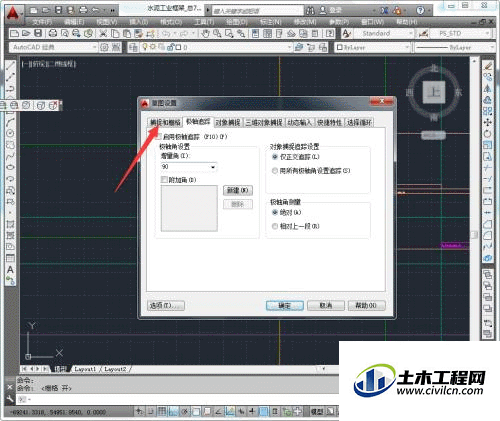Screen dimensions: 500x421
Task: Click the Help 帮助(H) button in dialog
Action: point(367,305)
